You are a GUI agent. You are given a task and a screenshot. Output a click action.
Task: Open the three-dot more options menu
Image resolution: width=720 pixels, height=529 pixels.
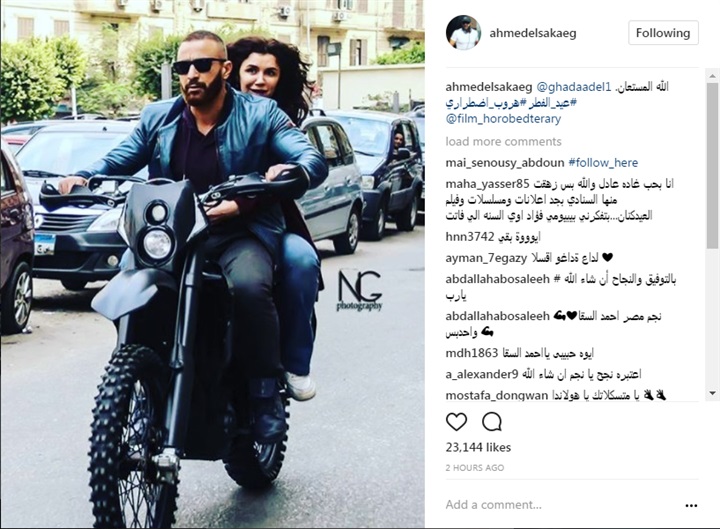tap(691, 506)
